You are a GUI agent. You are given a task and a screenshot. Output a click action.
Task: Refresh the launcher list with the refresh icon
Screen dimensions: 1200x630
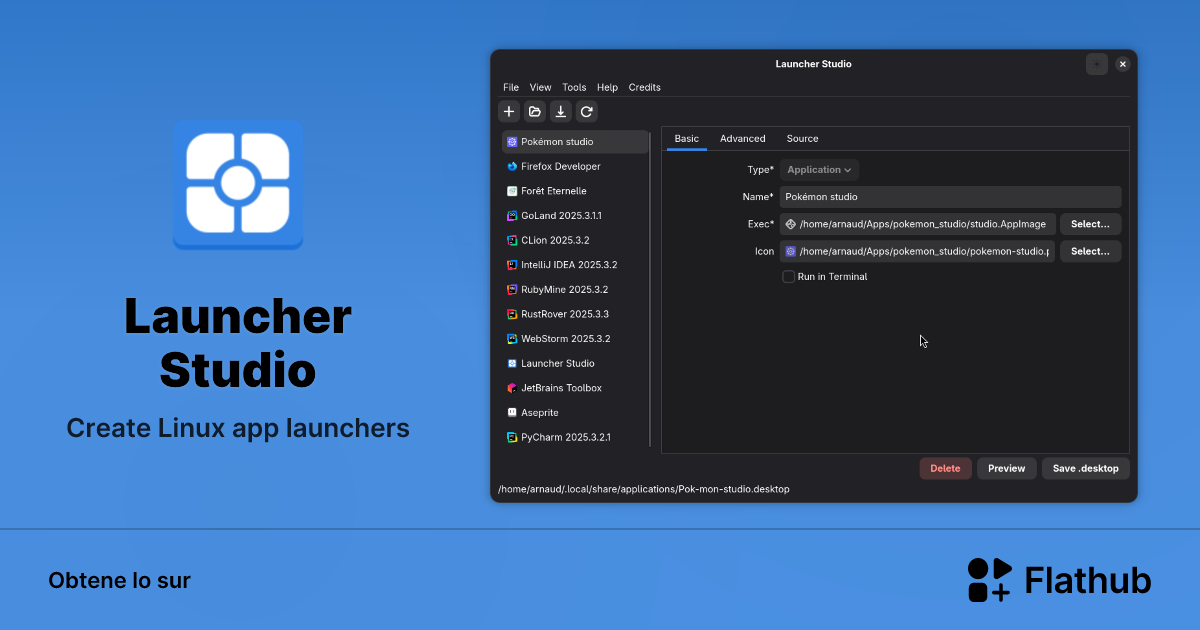587,111
